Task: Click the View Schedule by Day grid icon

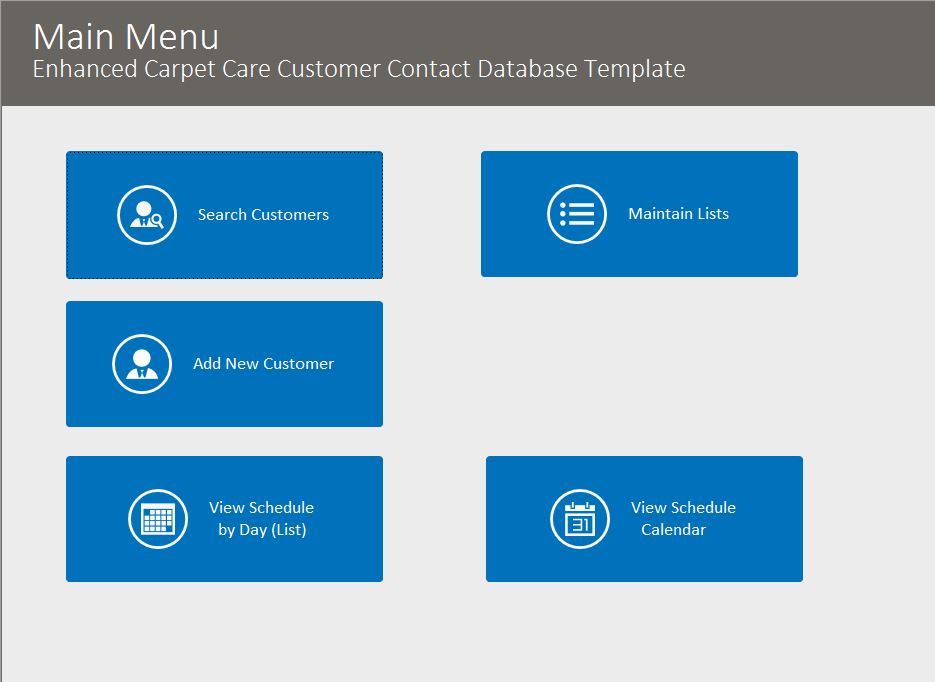Action: (x=158, y=519)
